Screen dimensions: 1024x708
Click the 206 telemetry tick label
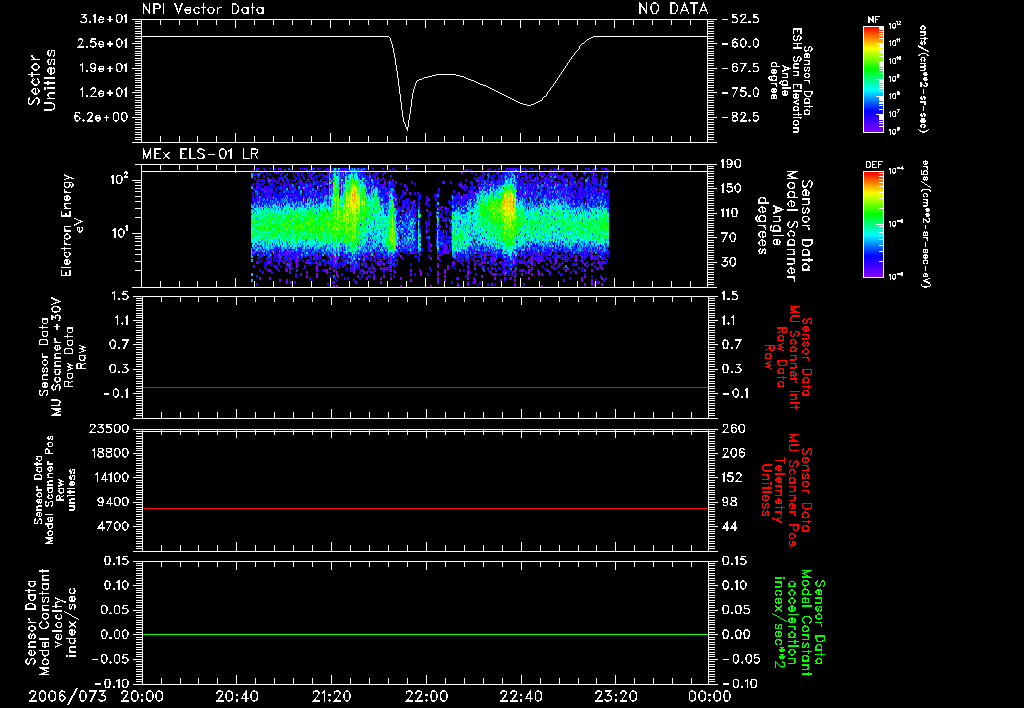pos(733,453)
